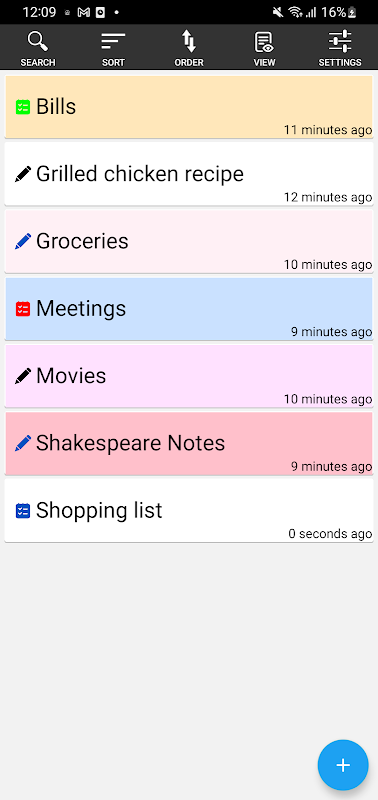
Task: Tap the red checklist icon beside Meetings
Action: pos(23,309)
